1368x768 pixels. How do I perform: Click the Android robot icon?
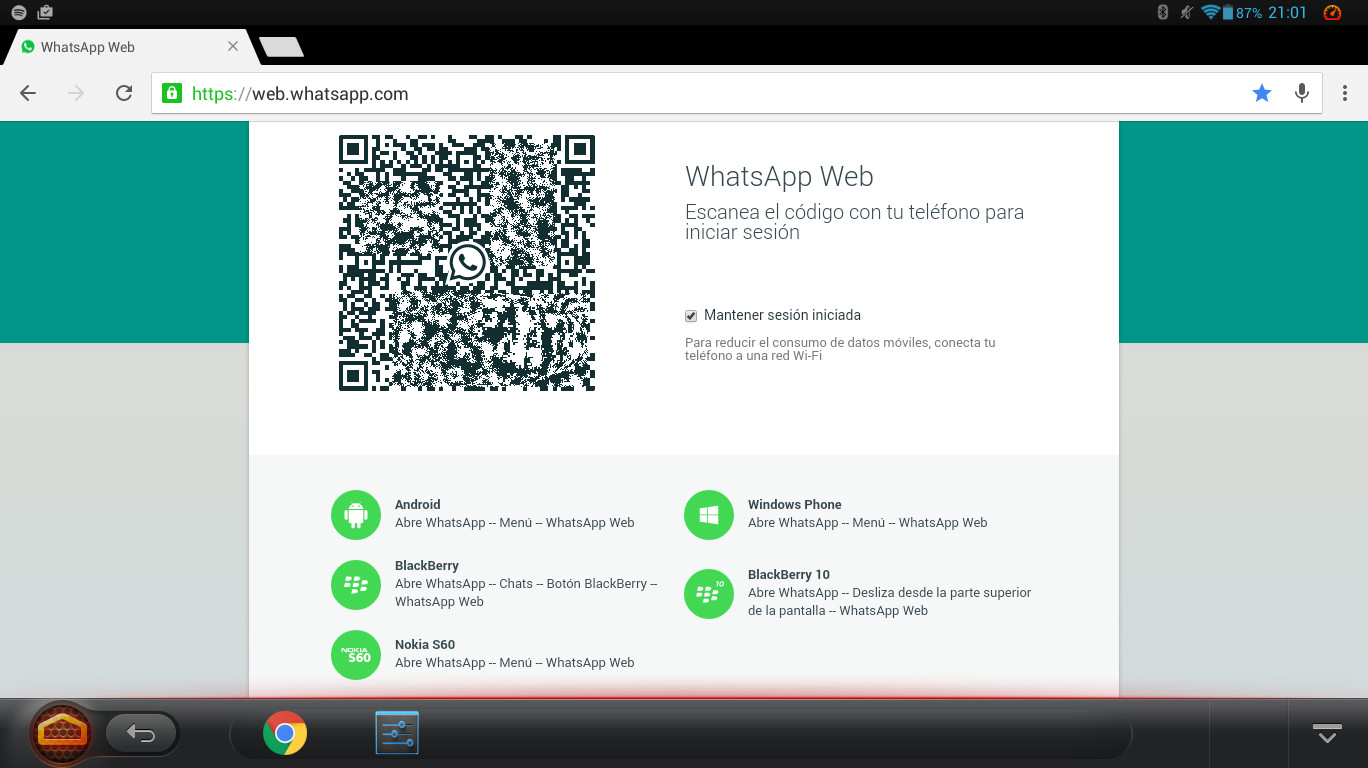[356, 515]
